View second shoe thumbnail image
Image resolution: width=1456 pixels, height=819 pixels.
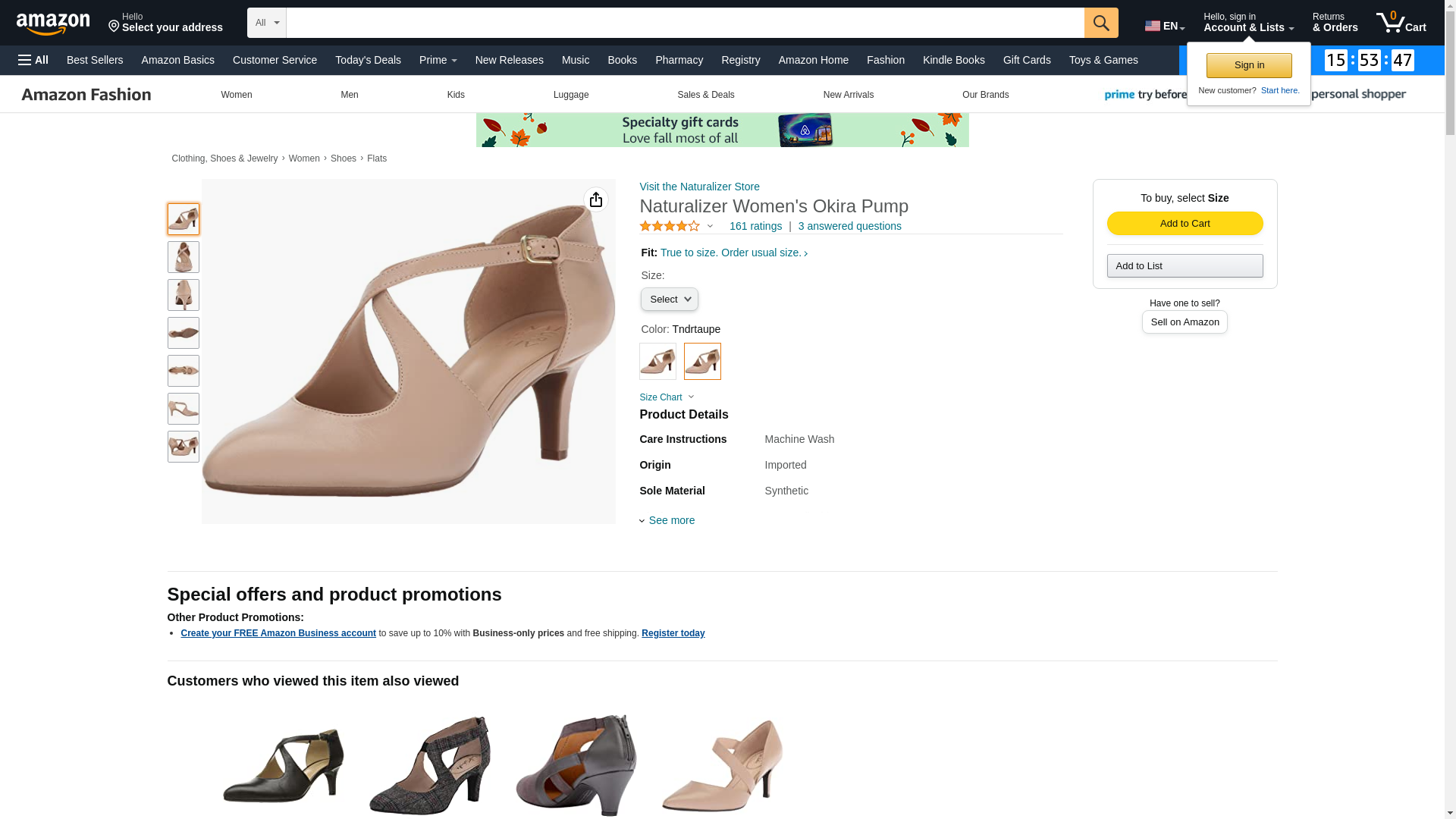[x=183, y=257]
